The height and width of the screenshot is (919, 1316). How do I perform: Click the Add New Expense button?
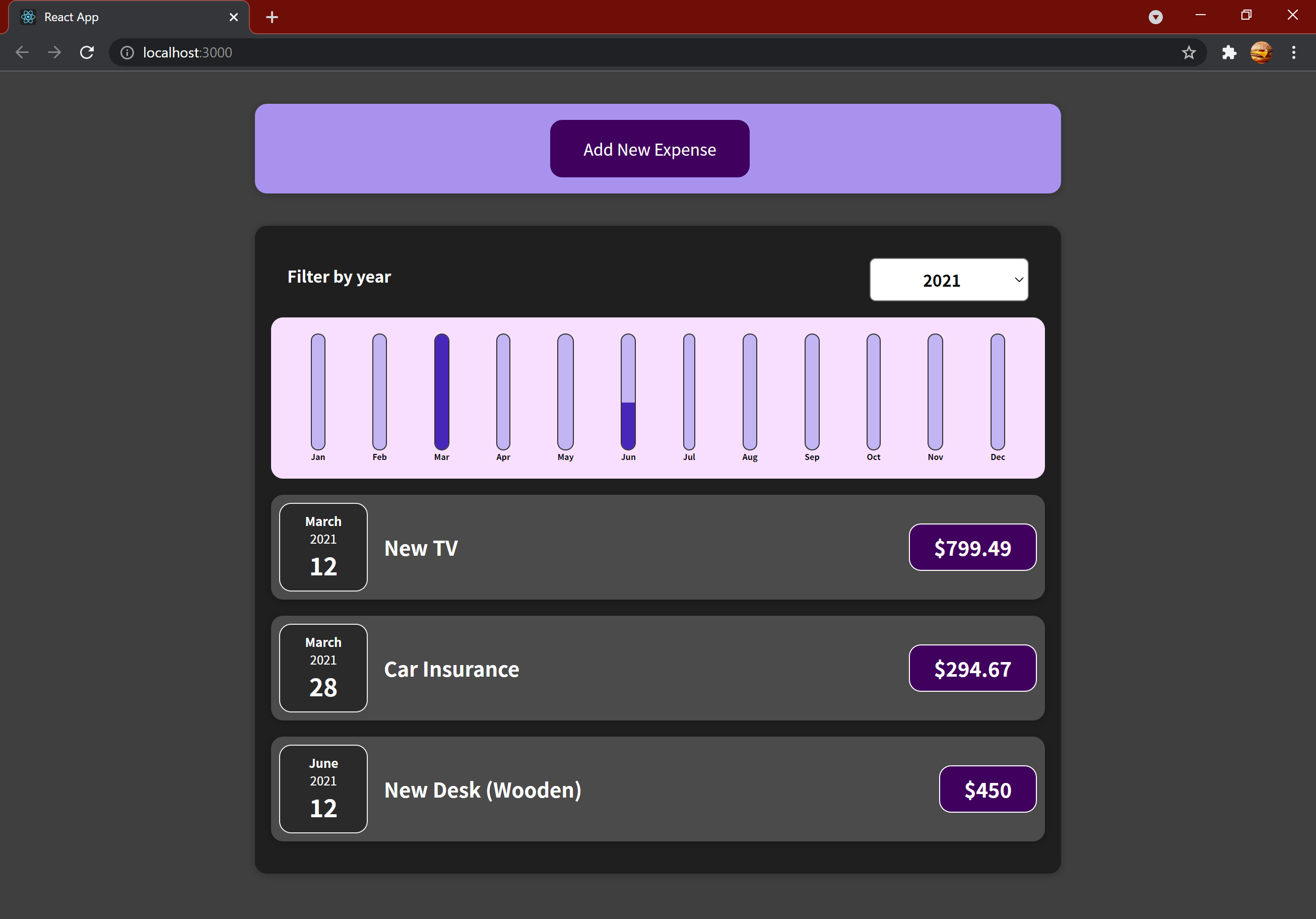coord(649,149)
